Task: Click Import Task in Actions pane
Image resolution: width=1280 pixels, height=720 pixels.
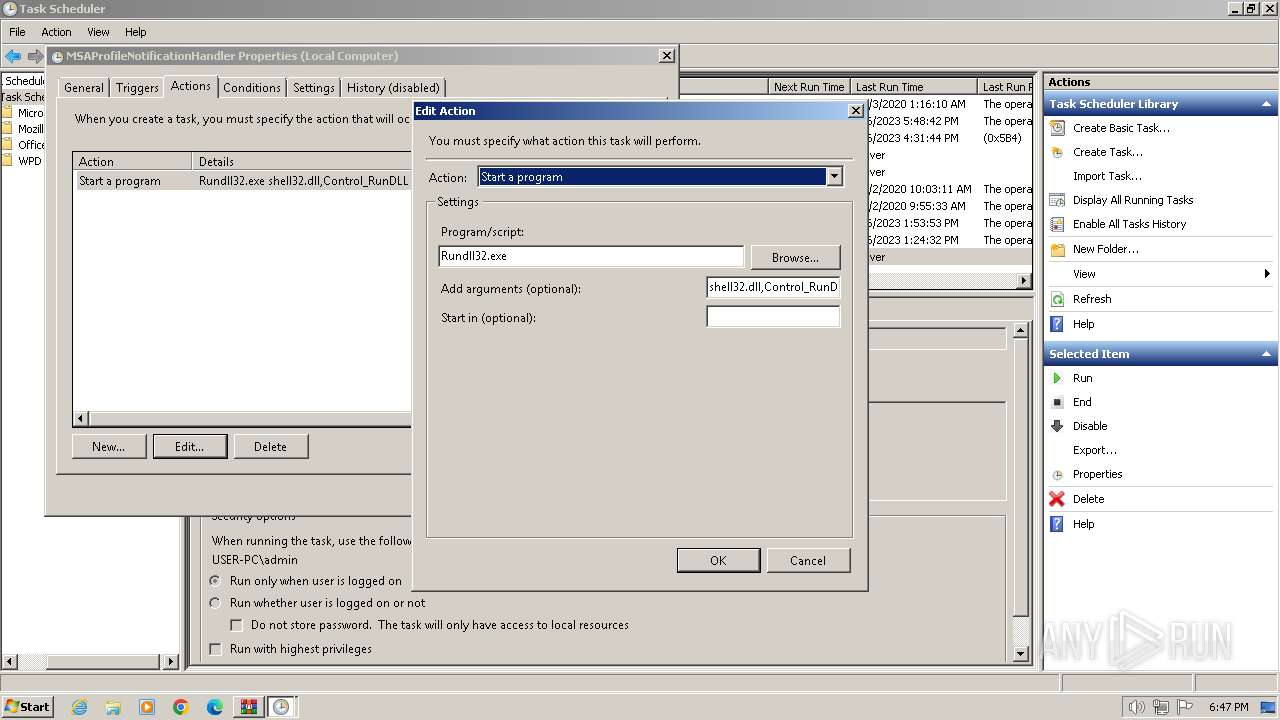Action: pyautogui.click(x=1107, y=176)
